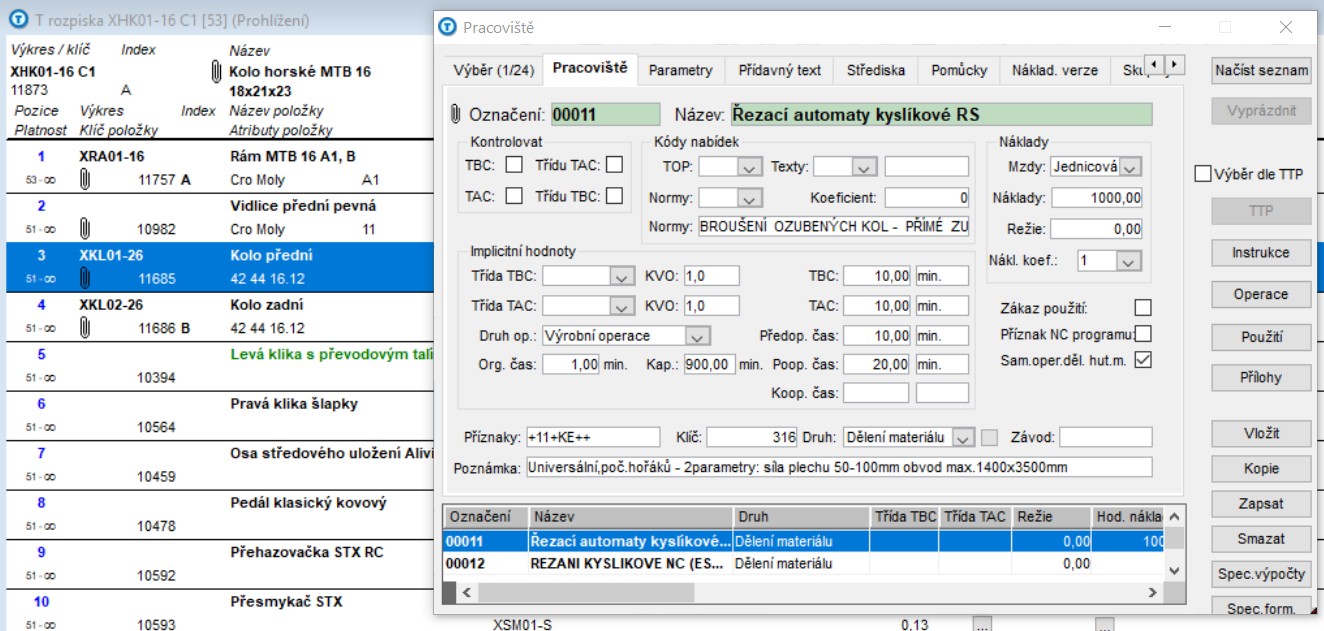
Task: Select row 9 Přehazovačka STX RC
Action: tap(220, 564)
